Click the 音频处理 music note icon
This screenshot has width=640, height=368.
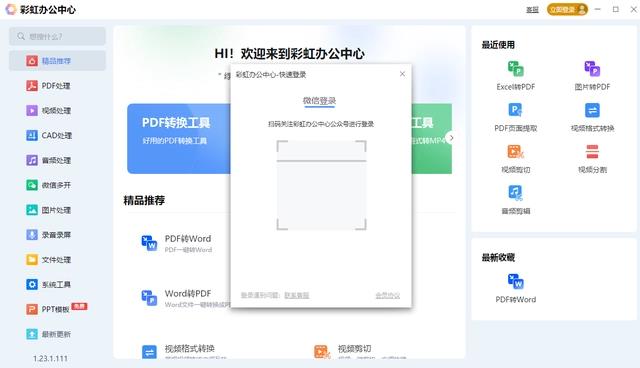[x=32, y=160]
